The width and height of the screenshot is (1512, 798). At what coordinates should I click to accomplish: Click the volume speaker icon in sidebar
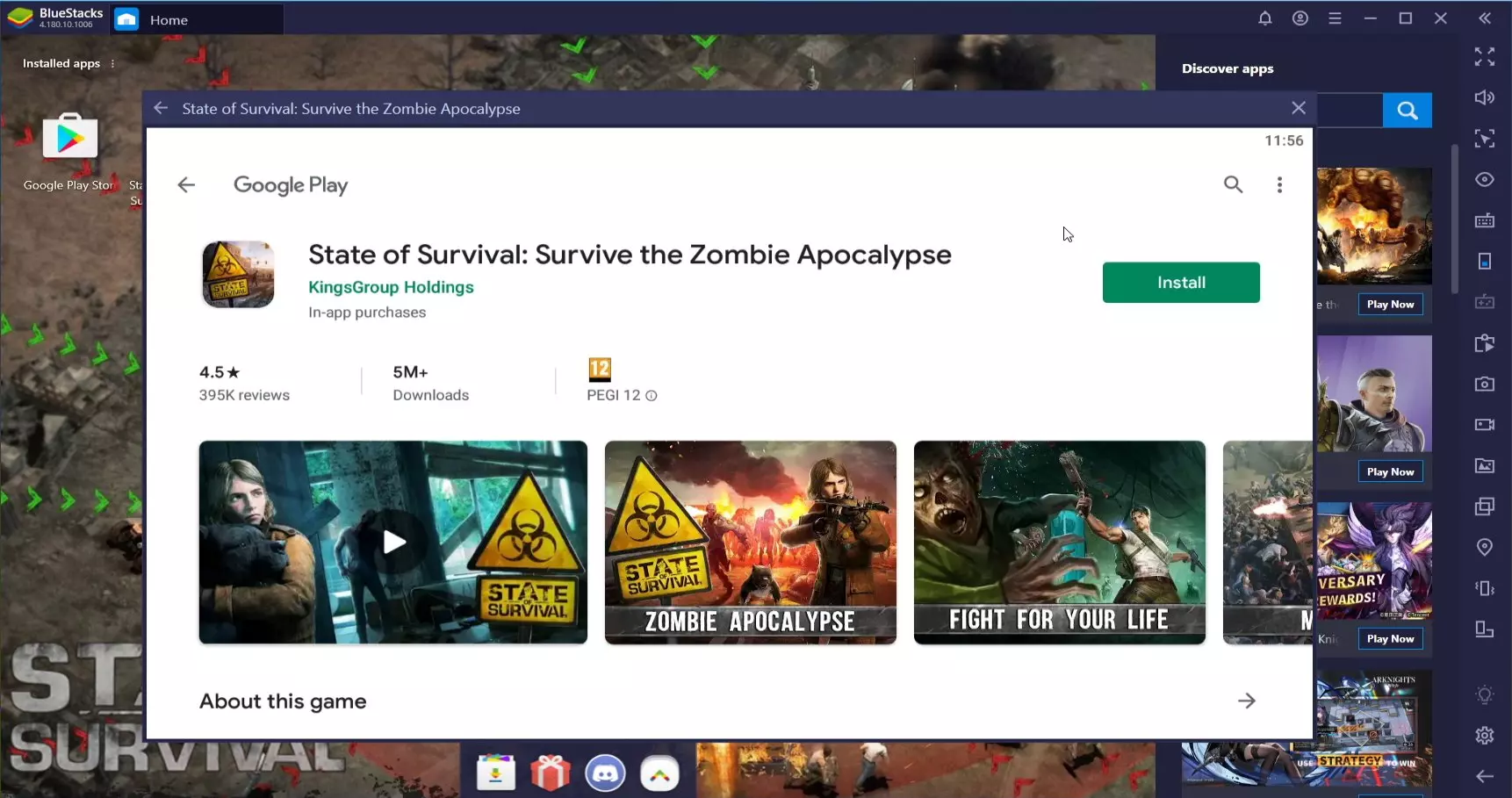1484,97
